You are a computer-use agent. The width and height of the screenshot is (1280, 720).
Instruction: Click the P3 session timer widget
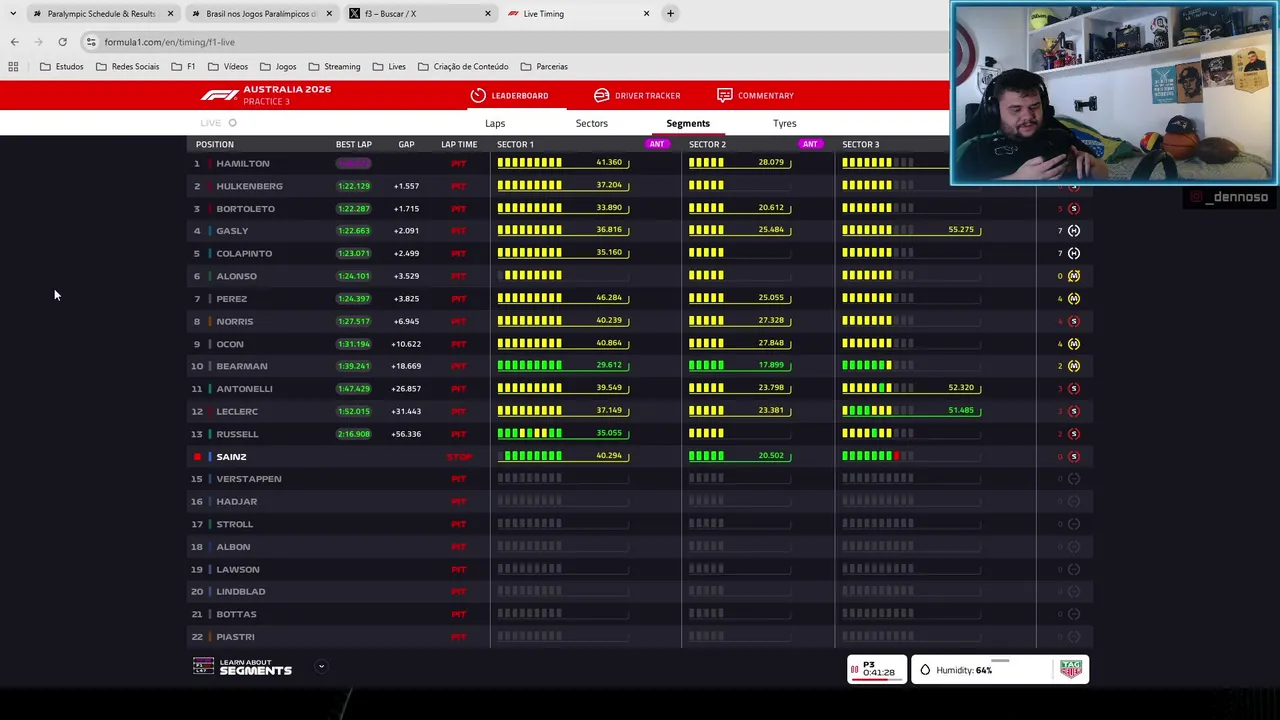point(877,669)
